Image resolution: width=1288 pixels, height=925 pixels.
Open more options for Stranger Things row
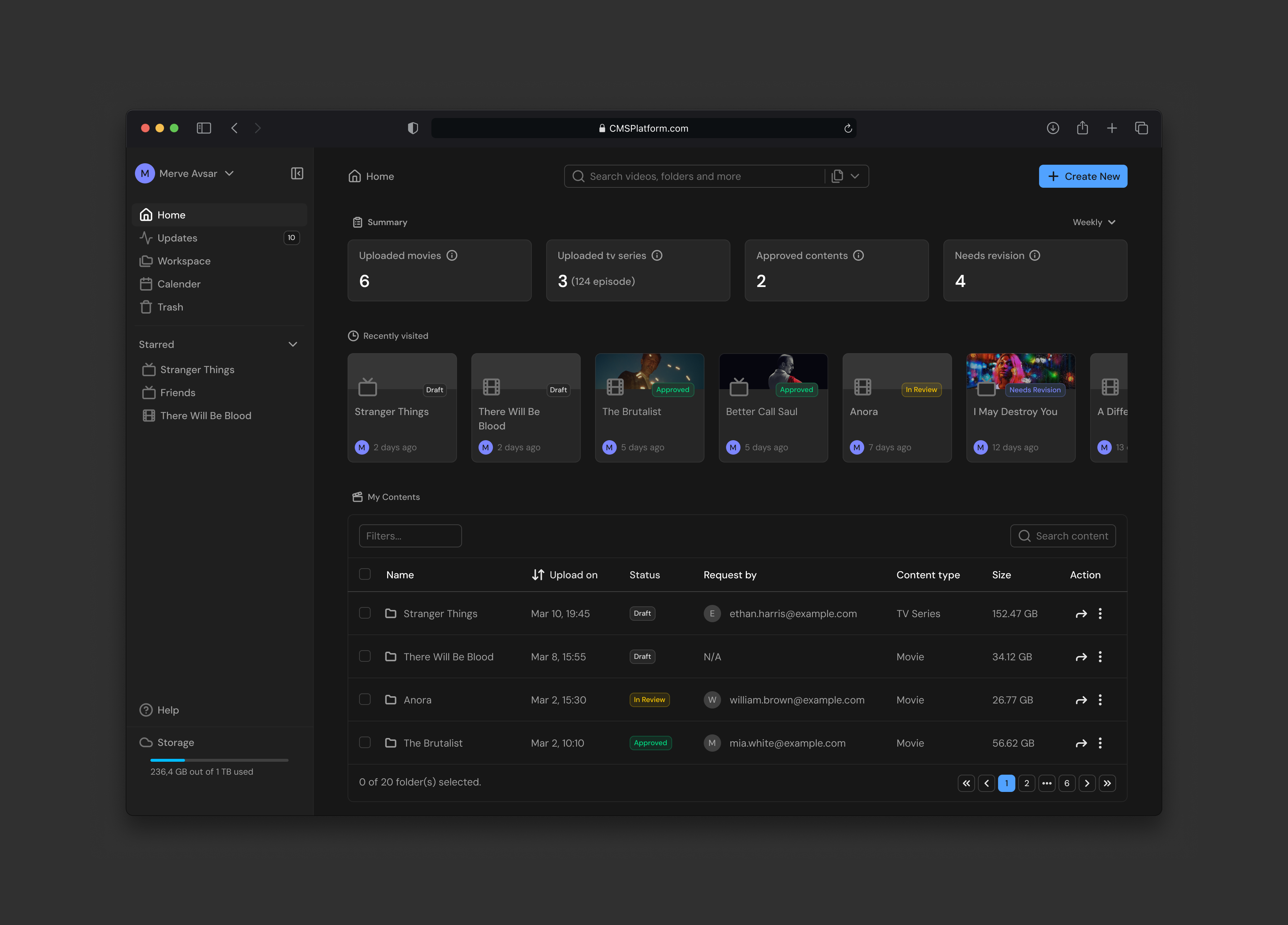1100,614
